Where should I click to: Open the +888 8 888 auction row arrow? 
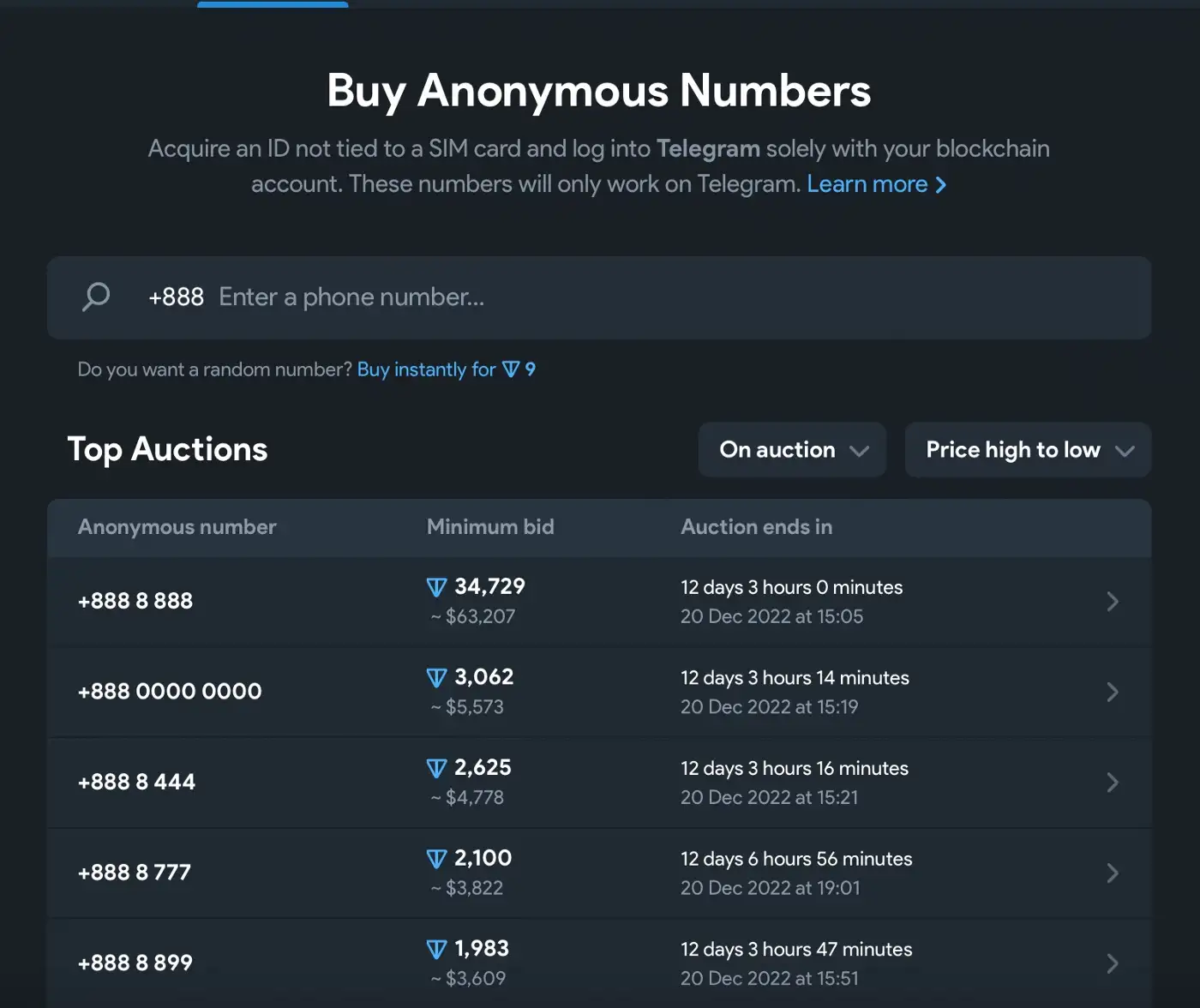[1112, 602]
